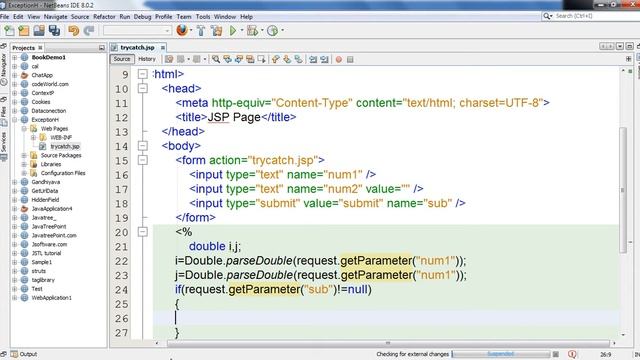The image size is (640, 360).
Task: Minimize the Projects panel
Action: coord(102,48)
